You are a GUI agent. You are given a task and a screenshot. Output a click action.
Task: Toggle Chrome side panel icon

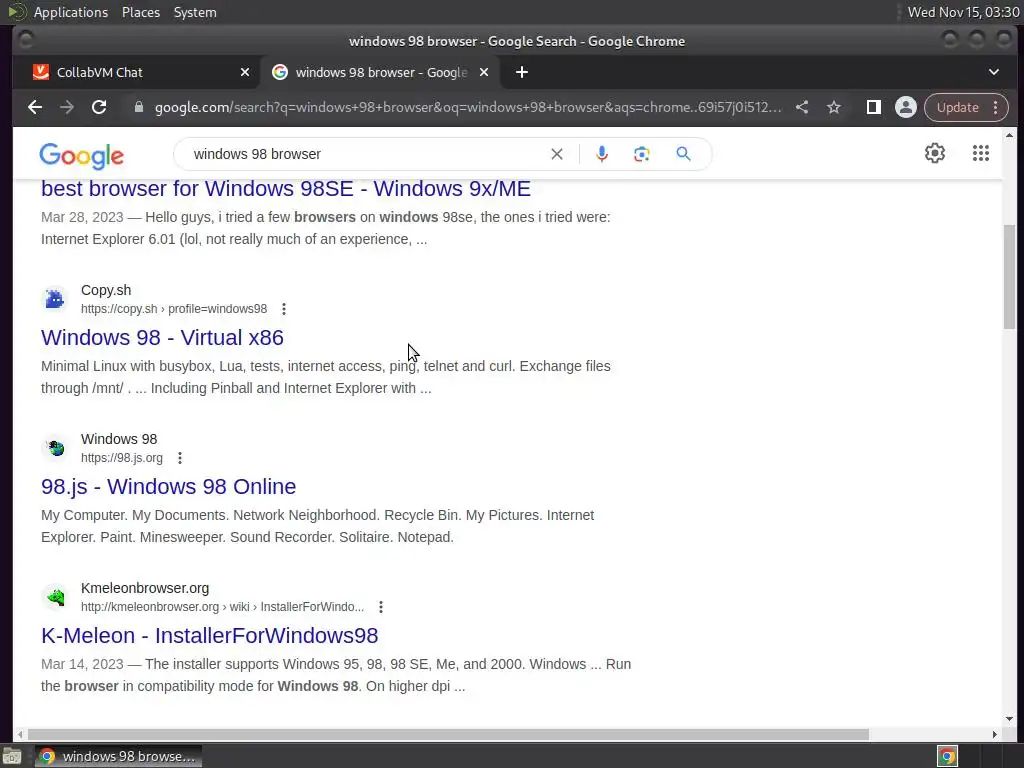pyautogui.click(x=874, y=107)
